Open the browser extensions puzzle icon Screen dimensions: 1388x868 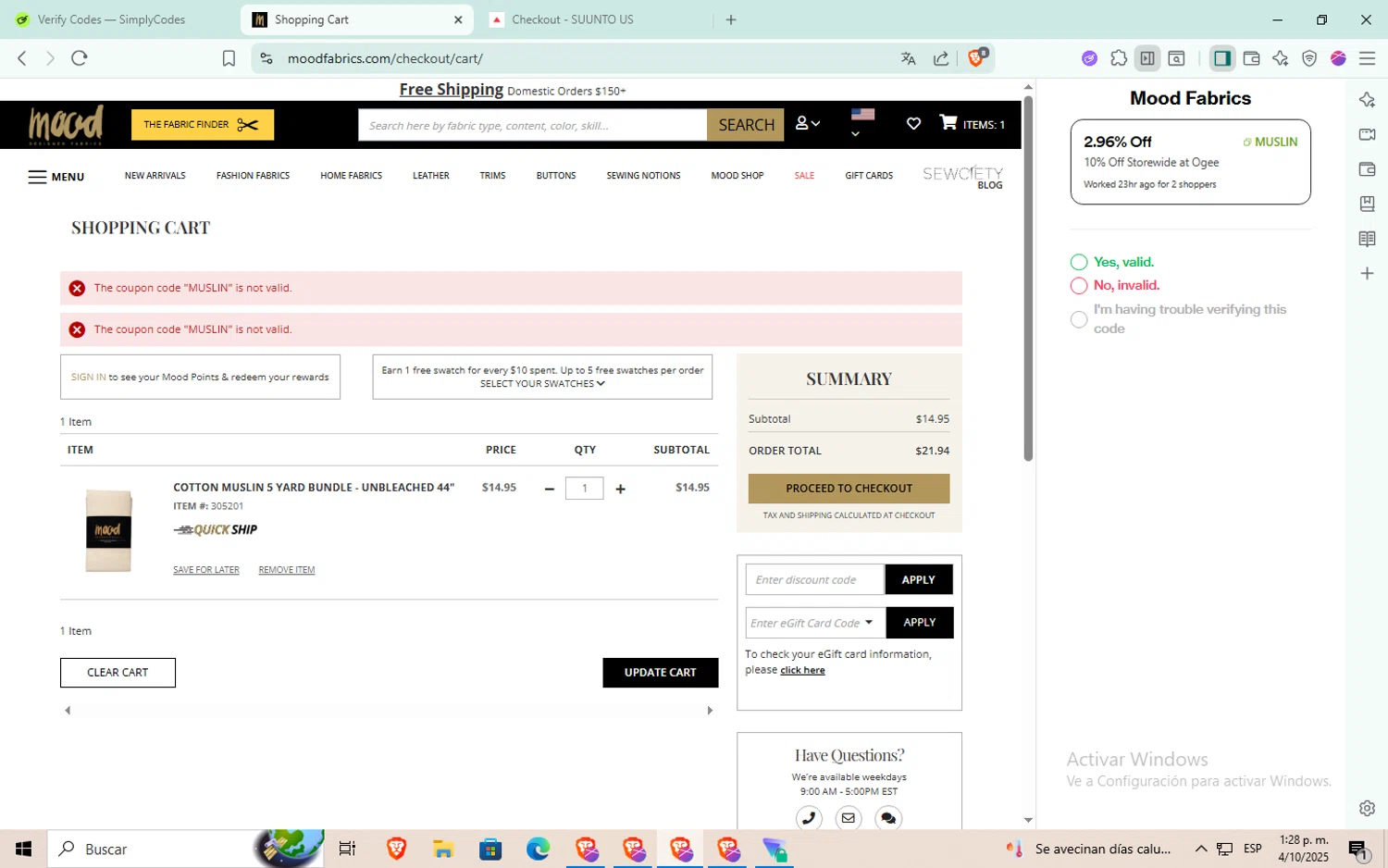point(1119,58)
